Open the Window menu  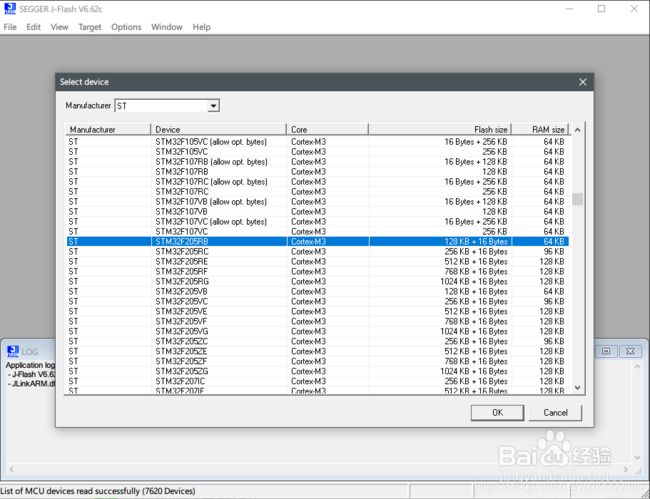coord(167,27)
